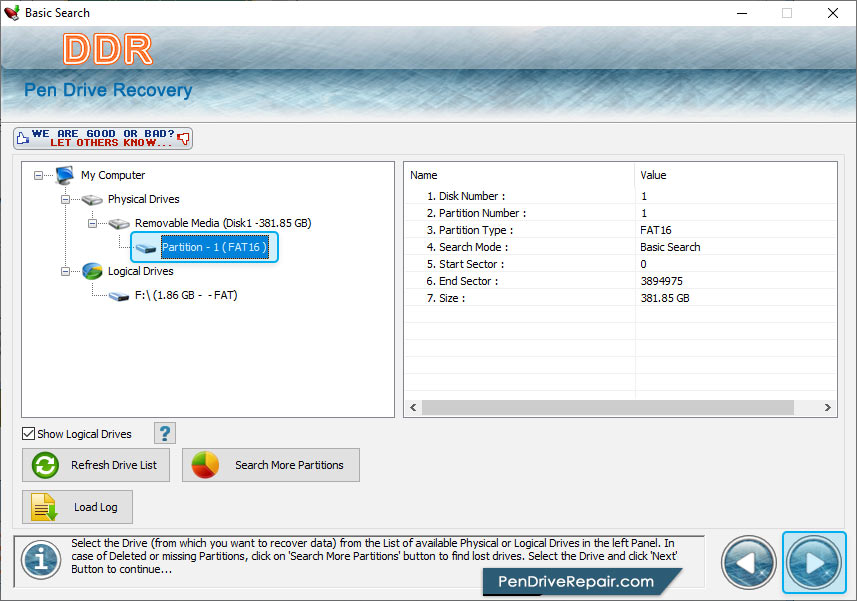This screenshot has width=857, height=601.
Task: Visit the PenDriveRepair.com link
Action: 576,582
